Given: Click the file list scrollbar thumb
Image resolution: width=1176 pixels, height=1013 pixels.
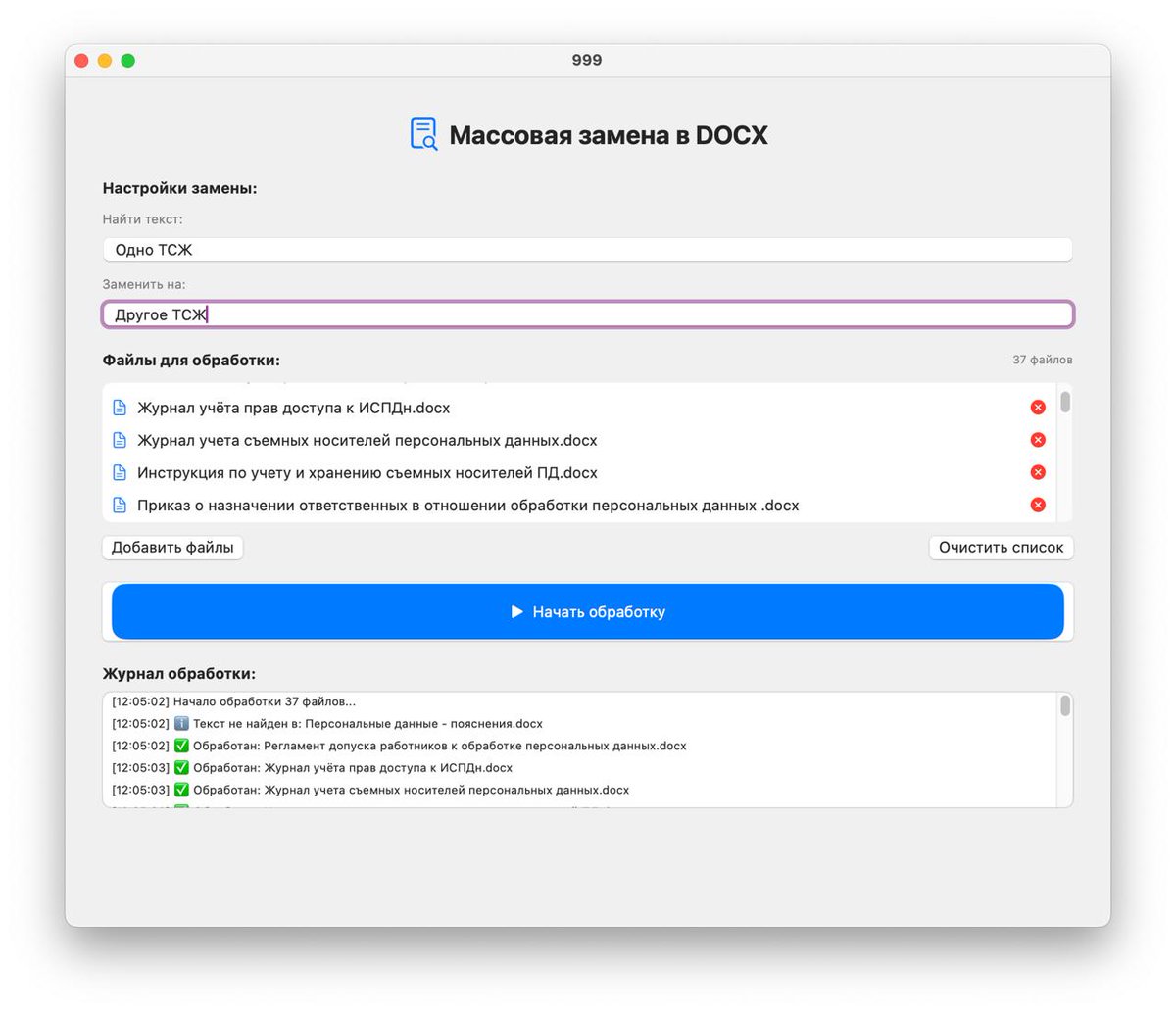Looking at the screenshot, I should pos(1065,402).
